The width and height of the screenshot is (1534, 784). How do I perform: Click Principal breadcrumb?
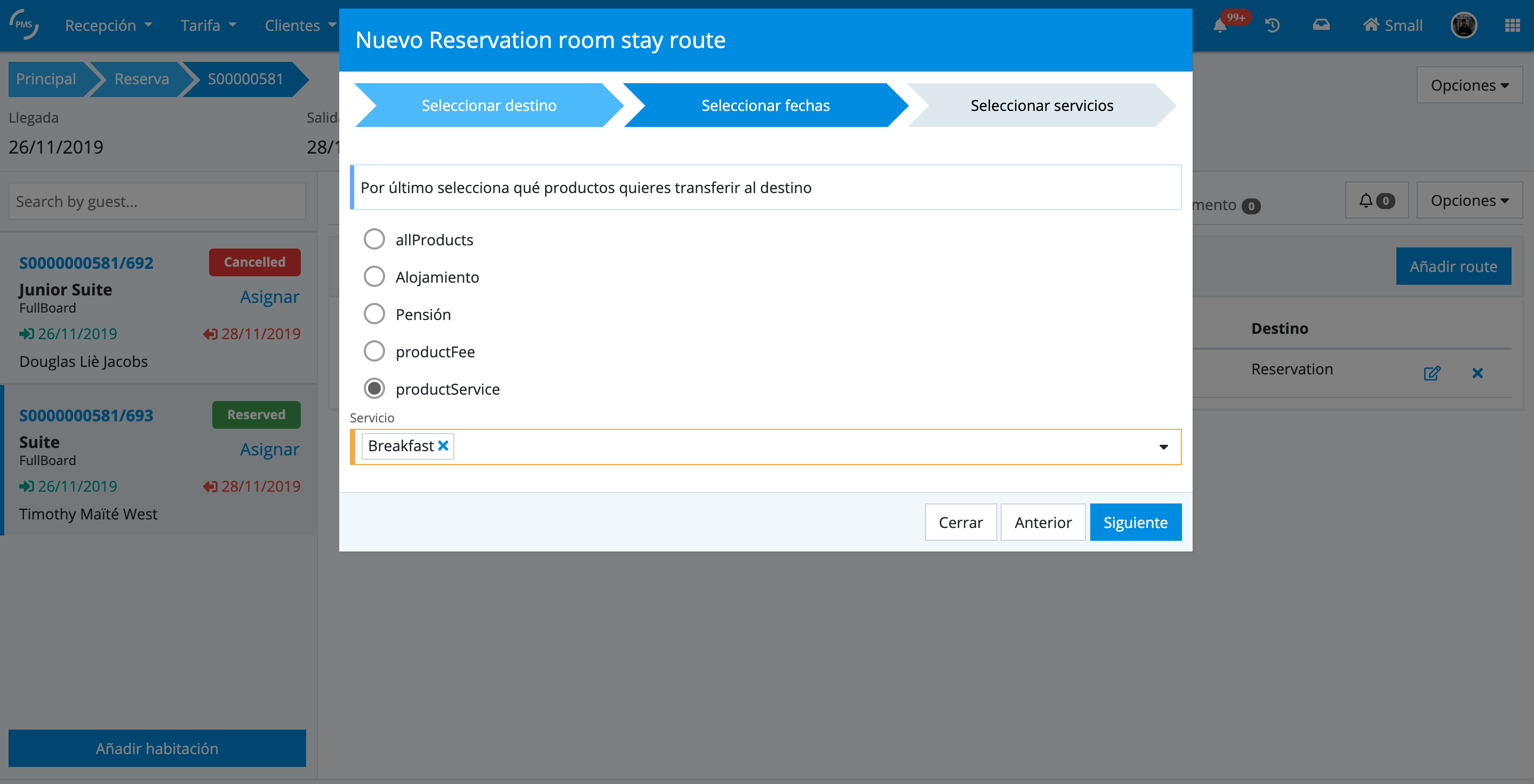46,79
